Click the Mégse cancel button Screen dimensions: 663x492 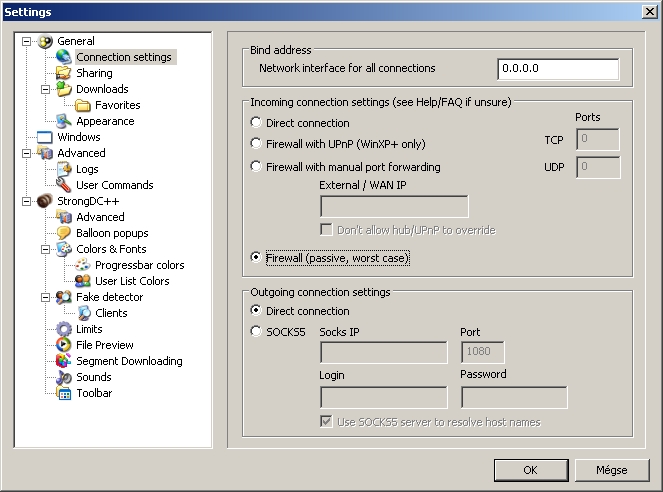point(611,469)
